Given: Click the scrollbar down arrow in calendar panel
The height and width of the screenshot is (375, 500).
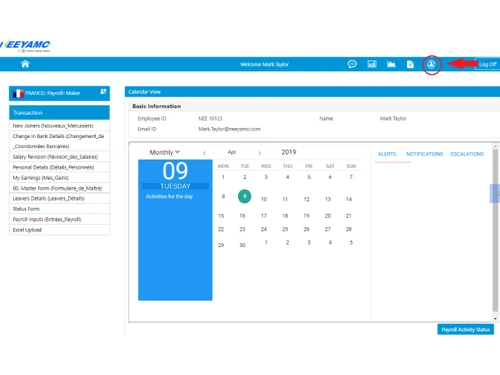Looking at the screenshot, I should 495,319.
